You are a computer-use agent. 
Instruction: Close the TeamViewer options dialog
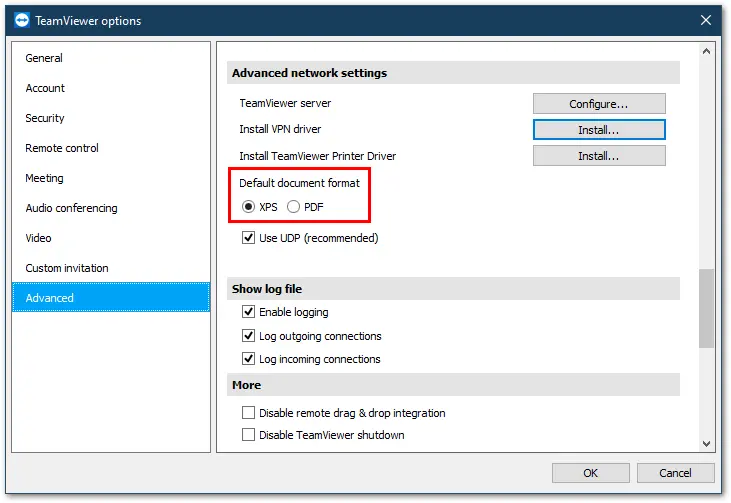tap(706, 20)
